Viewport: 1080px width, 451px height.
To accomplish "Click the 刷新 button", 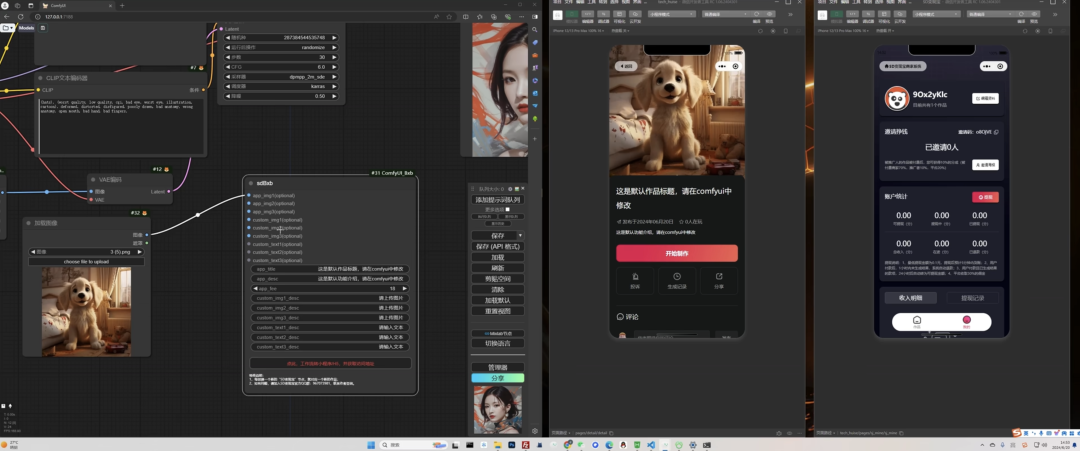I will pyautogui.click(x=497, y=268).
